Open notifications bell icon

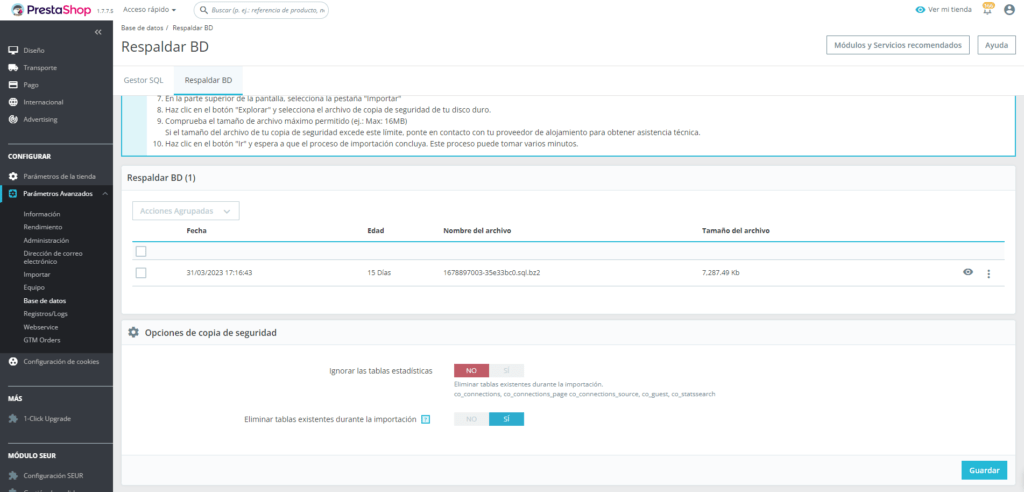[x=987, y=10]
